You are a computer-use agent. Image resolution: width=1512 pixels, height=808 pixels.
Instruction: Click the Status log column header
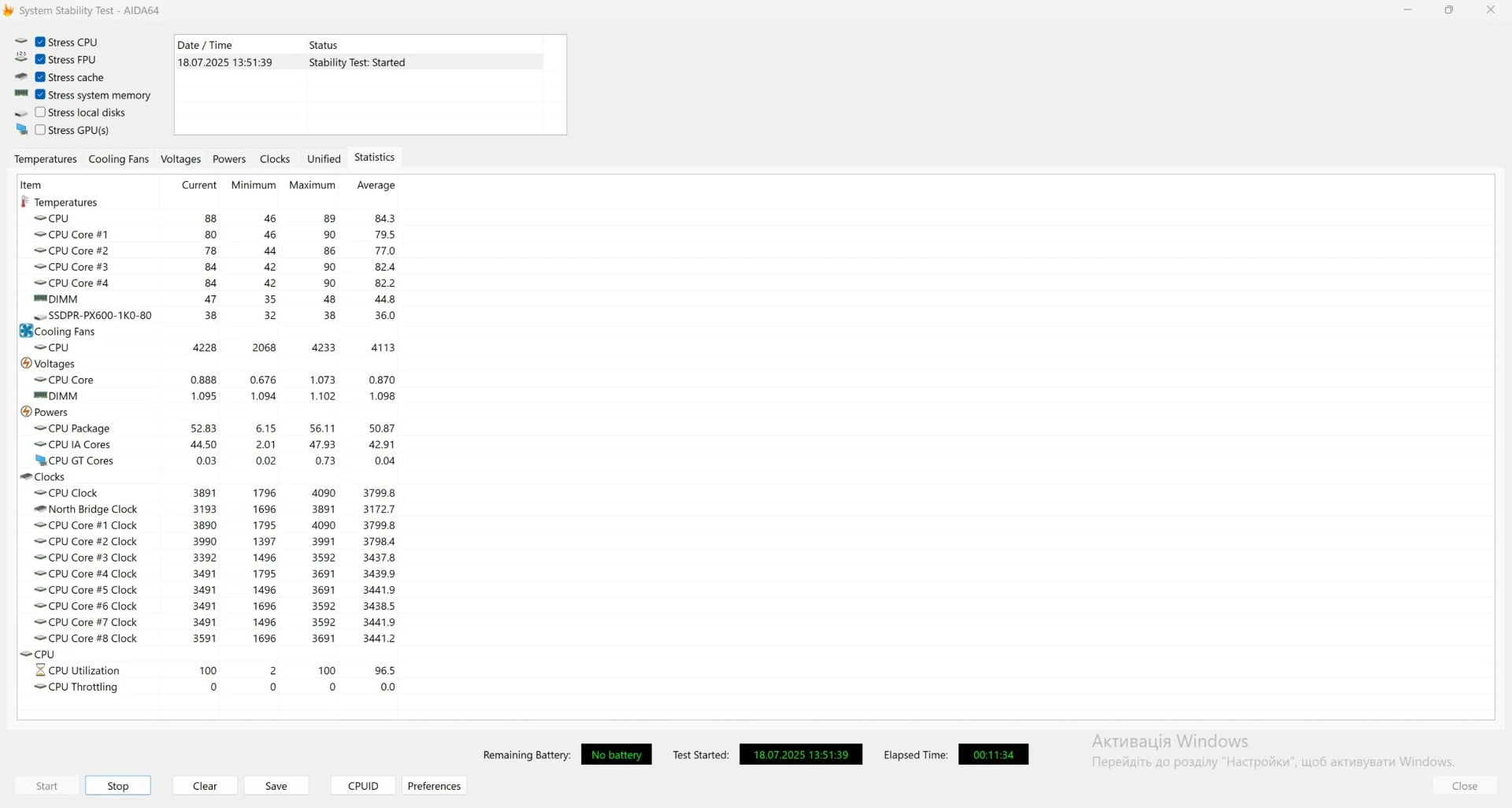point(424,45)
